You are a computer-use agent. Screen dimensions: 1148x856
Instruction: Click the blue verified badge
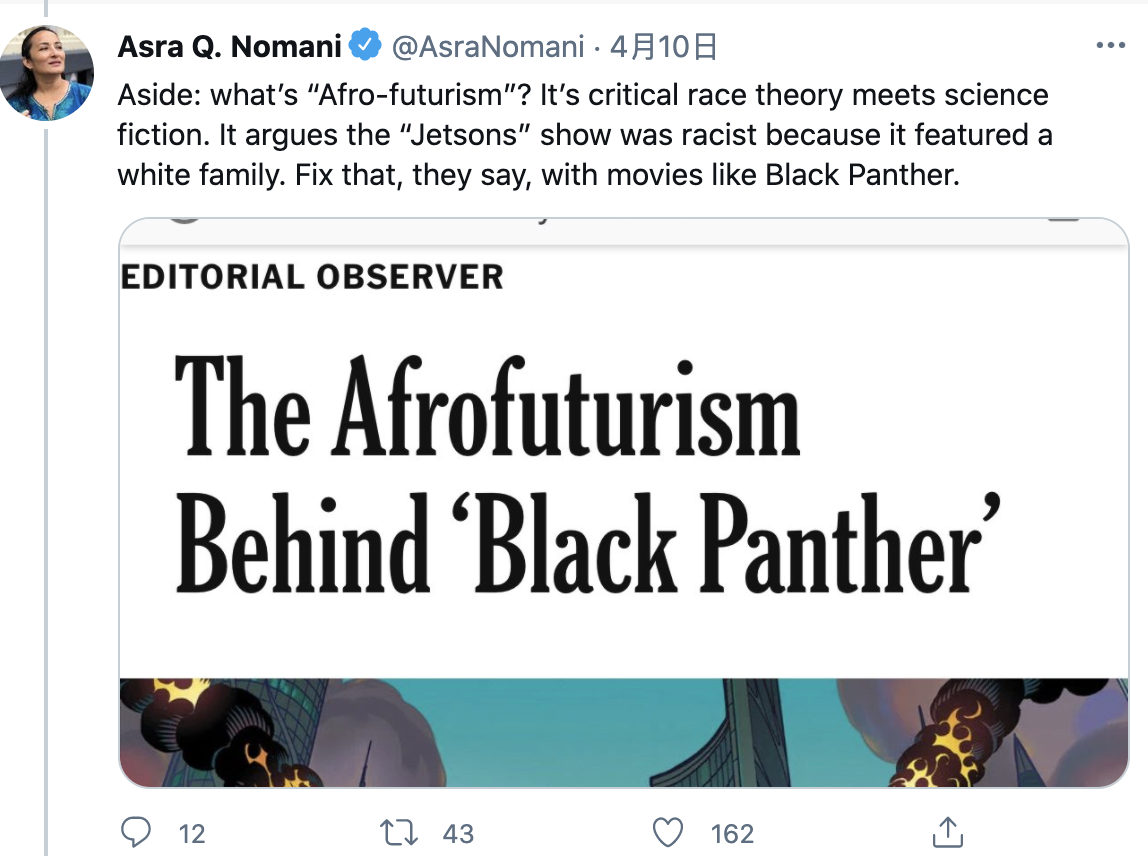(x=366, y=45)
